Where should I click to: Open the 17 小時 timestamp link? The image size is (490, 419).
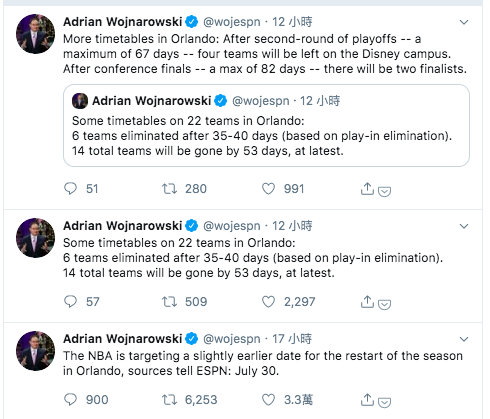292,339
